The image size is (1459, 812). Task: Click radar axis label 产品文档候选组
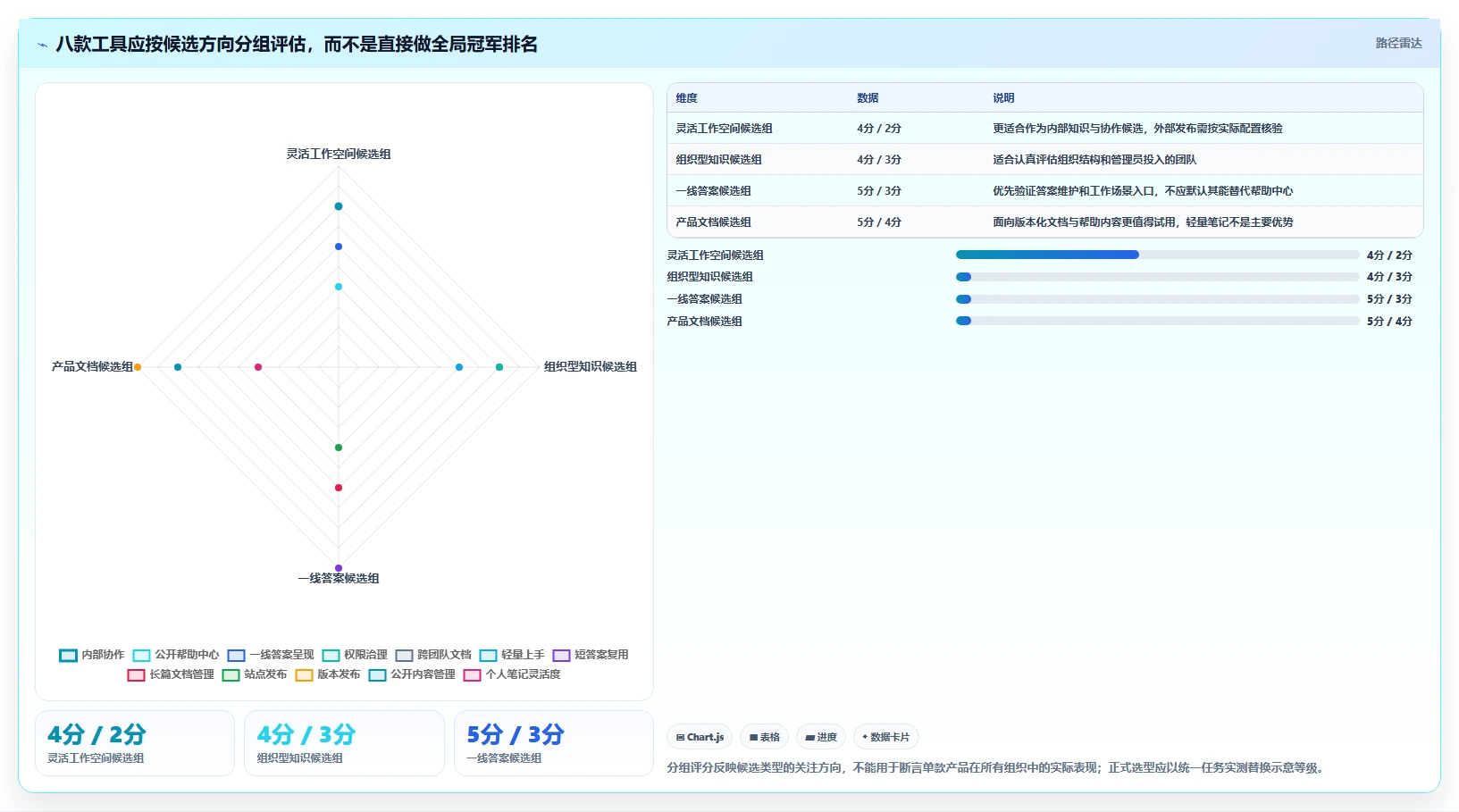92,366
